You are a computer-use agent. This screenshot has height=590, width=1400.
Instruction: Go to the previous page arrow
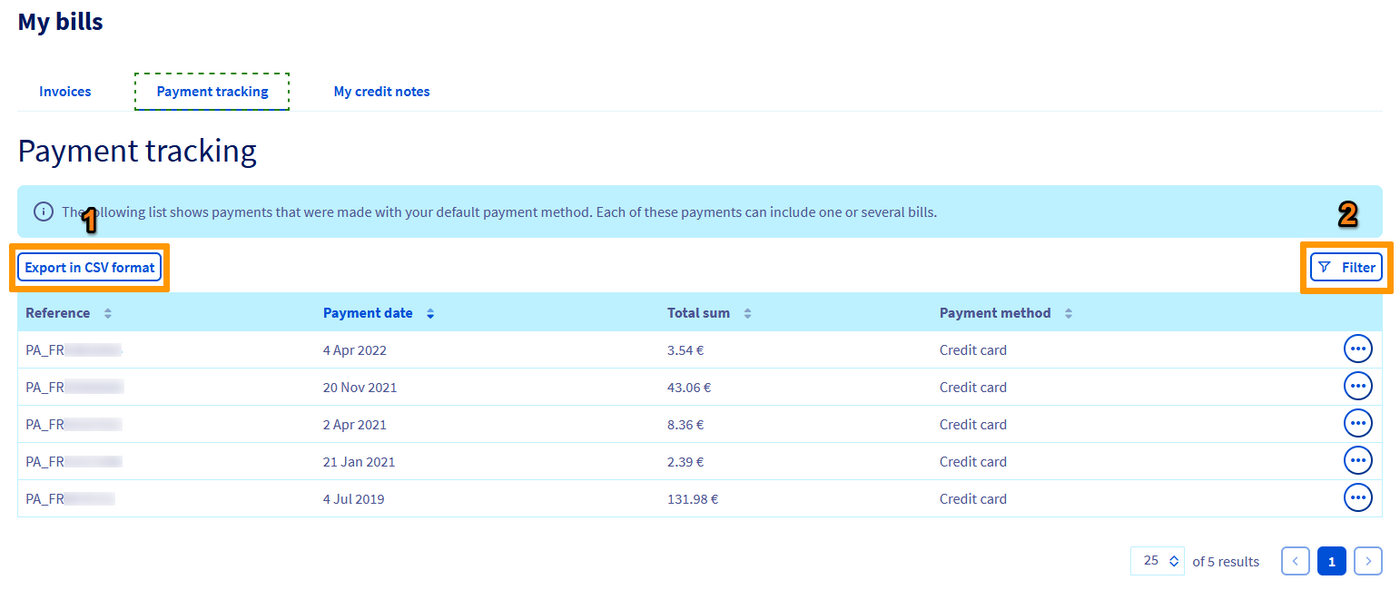tap(1295, 561)
